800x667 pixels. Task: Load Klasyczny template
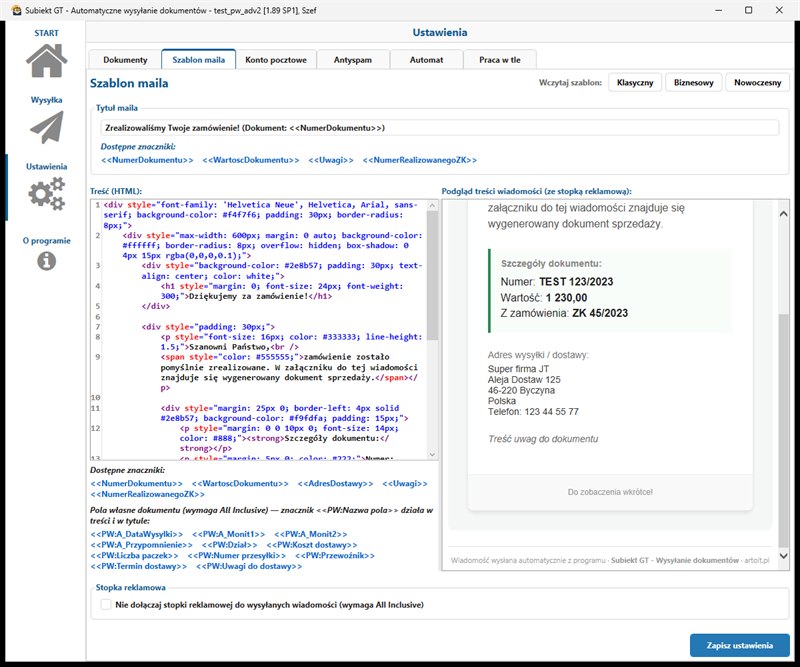click(x=635, y=83)
